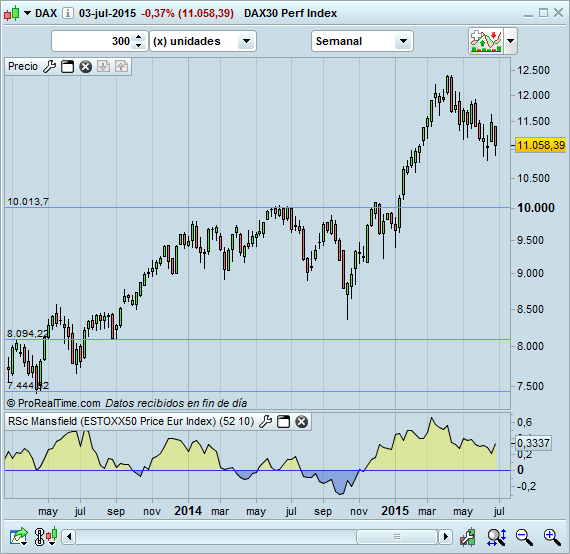Close the Precio panel with X icon
570x554 pixels.
point(85,67)
